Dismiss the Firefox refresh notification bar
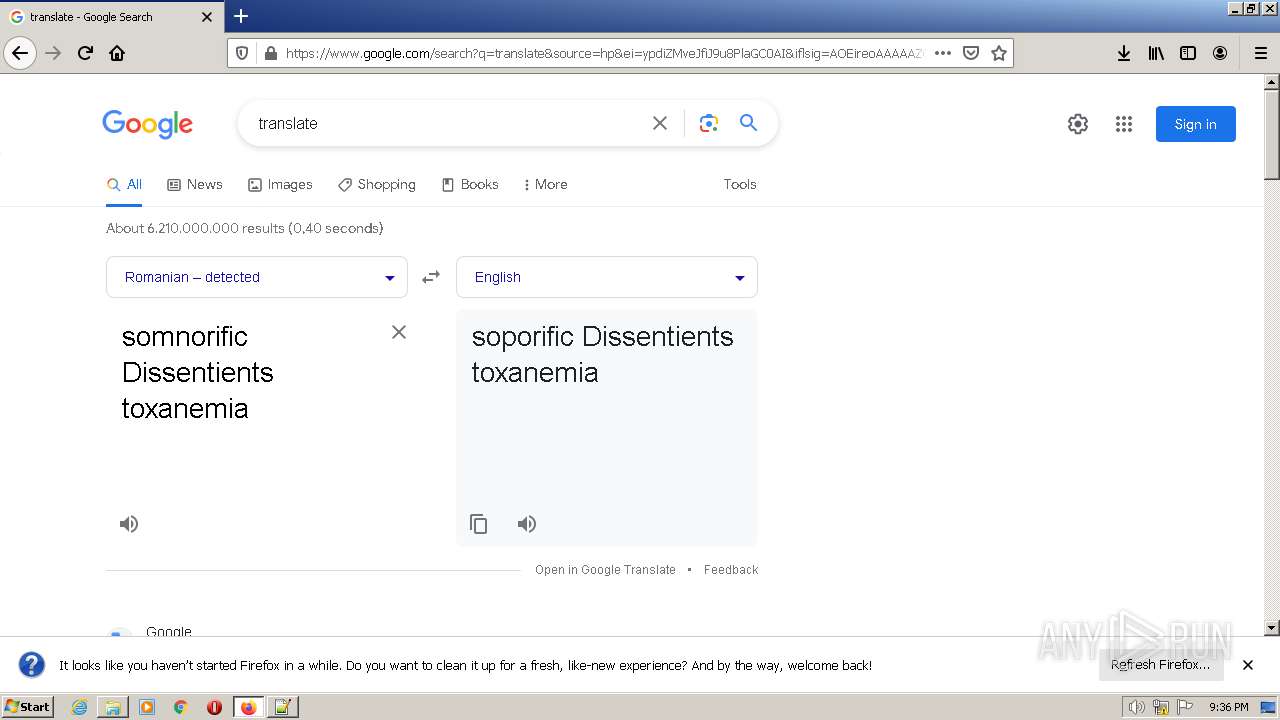Image resolution: width=1280 pixels, height=720 pixels. (x=1248, y=665)
